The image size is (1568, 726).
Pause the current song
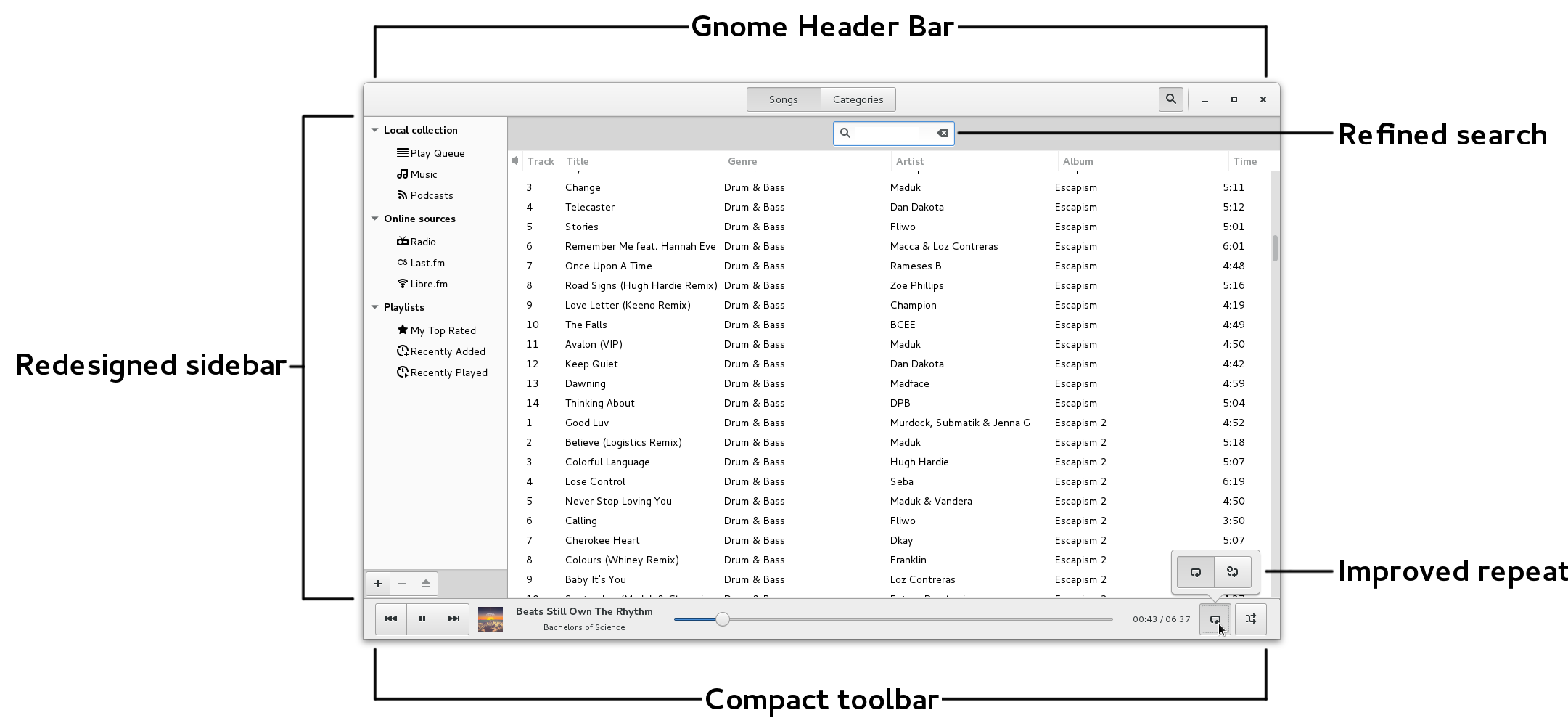(422, 619)
